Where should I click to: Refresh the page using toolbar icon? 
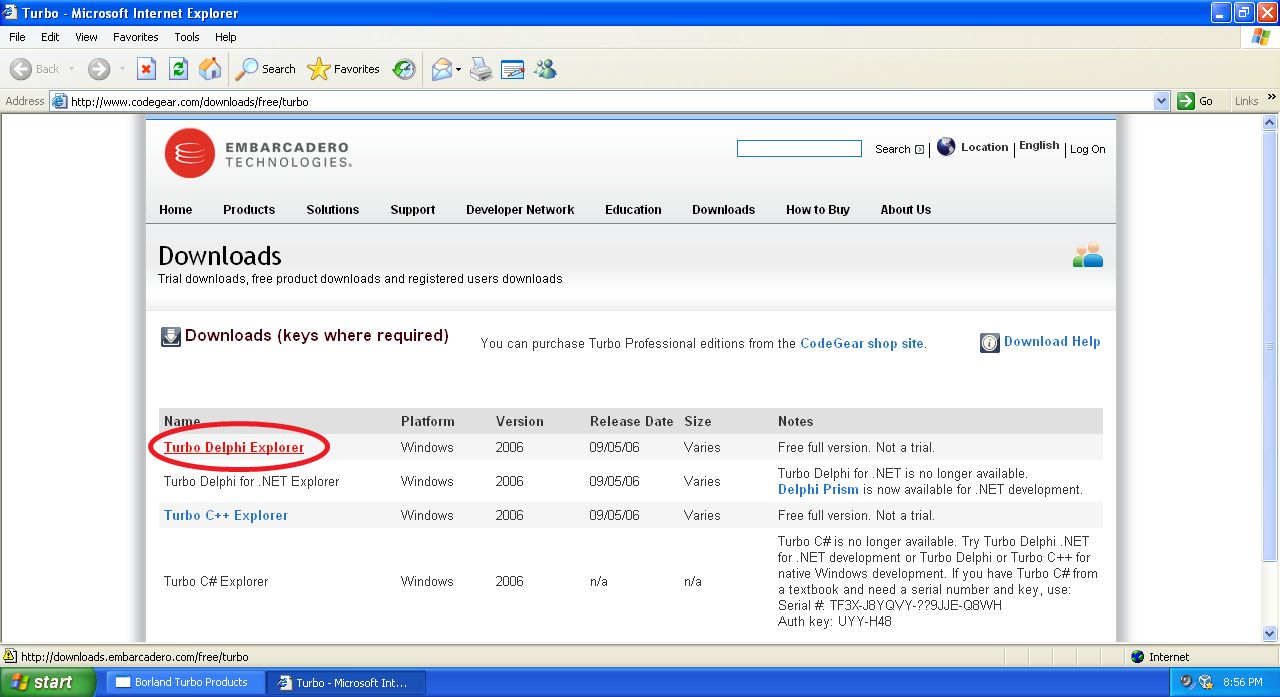coord(178,69)
